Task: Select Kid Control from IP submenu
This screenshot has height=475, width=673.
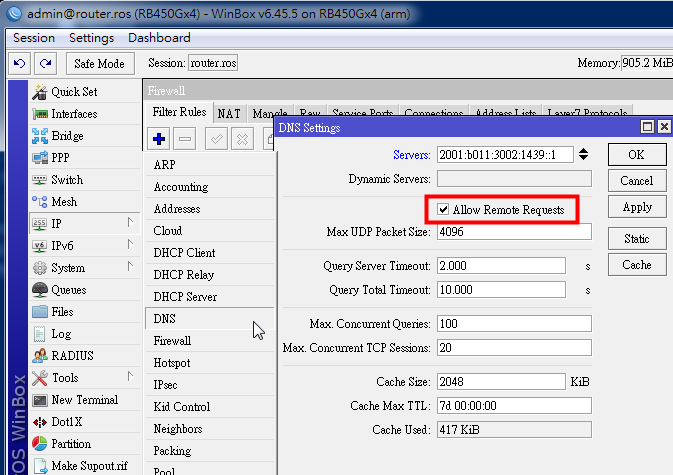Action: click(209, 406)
